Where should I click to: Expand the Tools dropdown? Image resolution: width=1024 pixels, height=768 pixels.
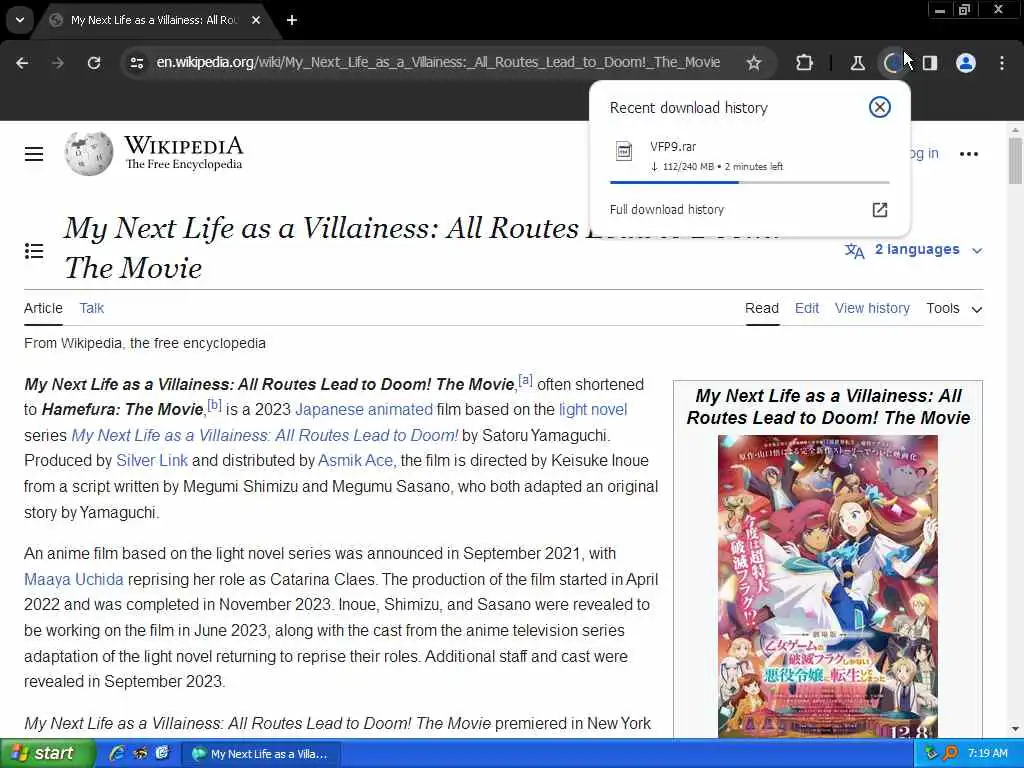pyautogui.click(x=954, y=308)
